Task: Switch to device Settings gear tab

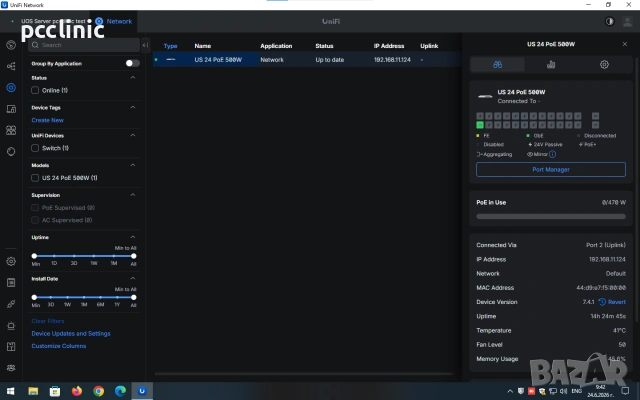Action: pyautogui.click(x=604, y=64)
